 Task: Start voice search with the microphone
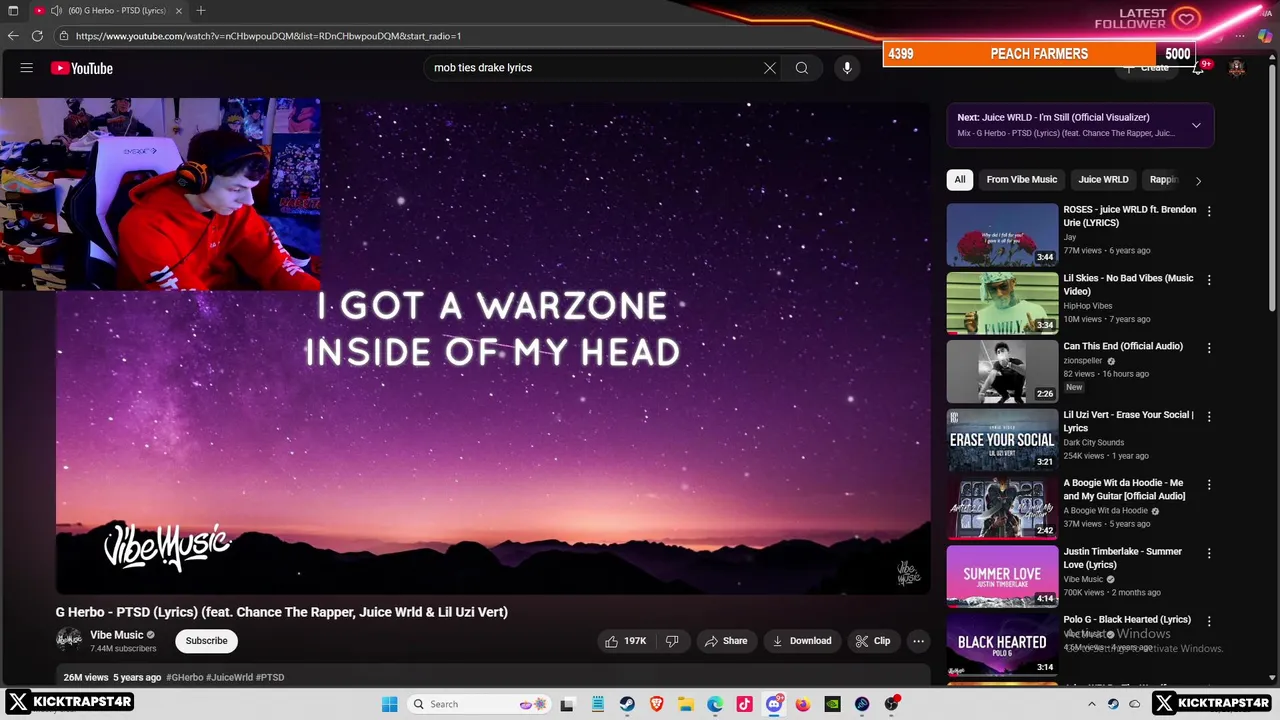point(847,68)
